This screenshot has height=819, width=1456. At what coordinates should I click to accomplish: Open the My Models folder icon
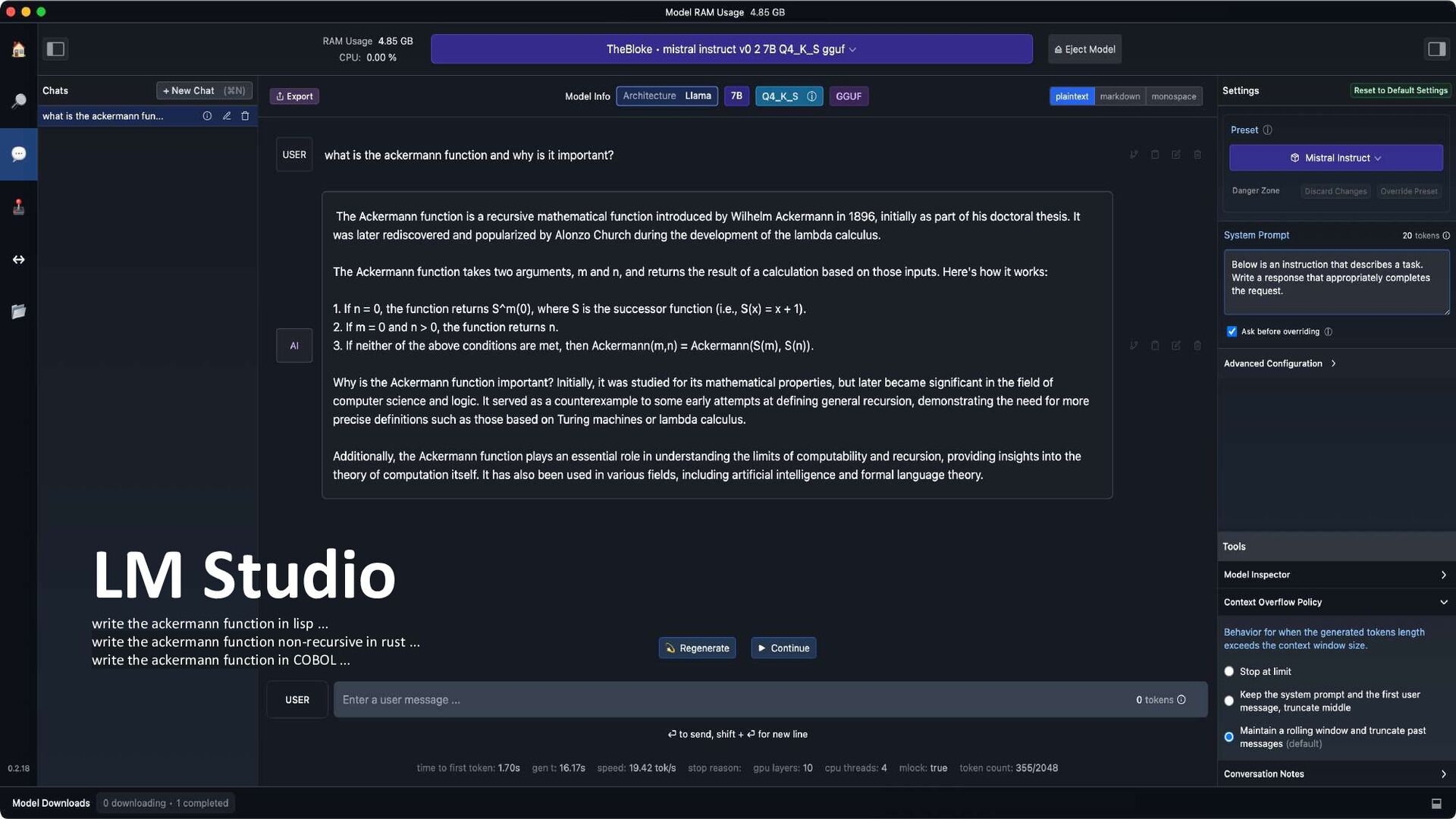[x=18, y=312]
